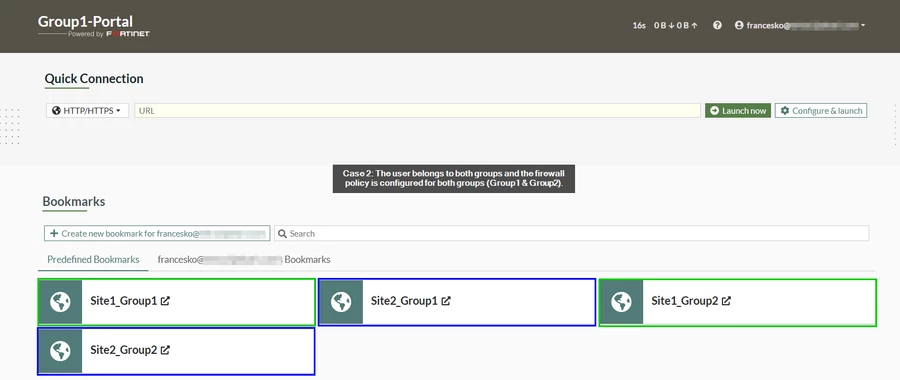Click the help question mark icon
This screenshot has height=380, width=900.
717,25
